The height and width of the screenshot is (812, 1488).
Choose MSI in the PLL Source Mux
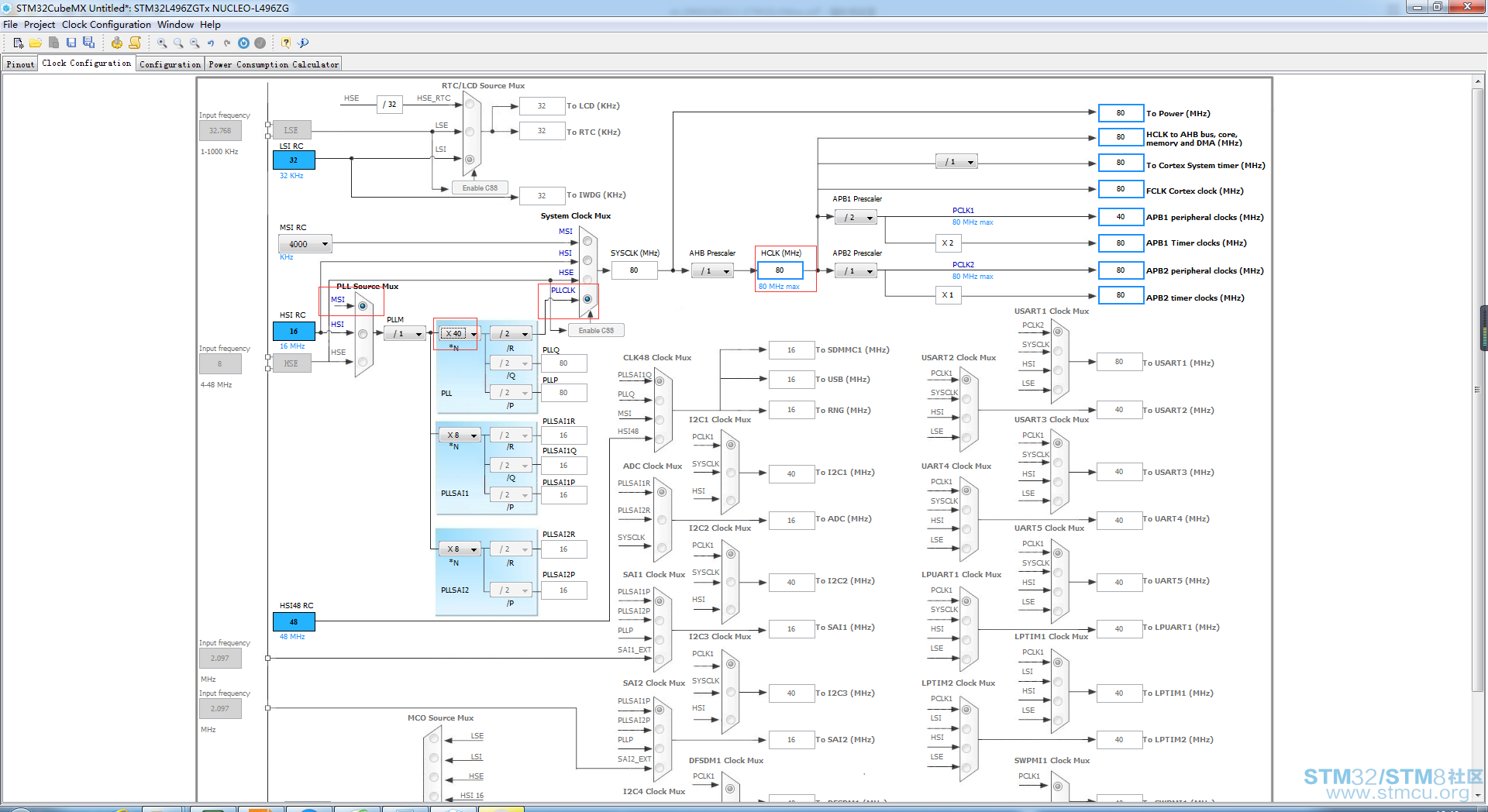point(363,306)
